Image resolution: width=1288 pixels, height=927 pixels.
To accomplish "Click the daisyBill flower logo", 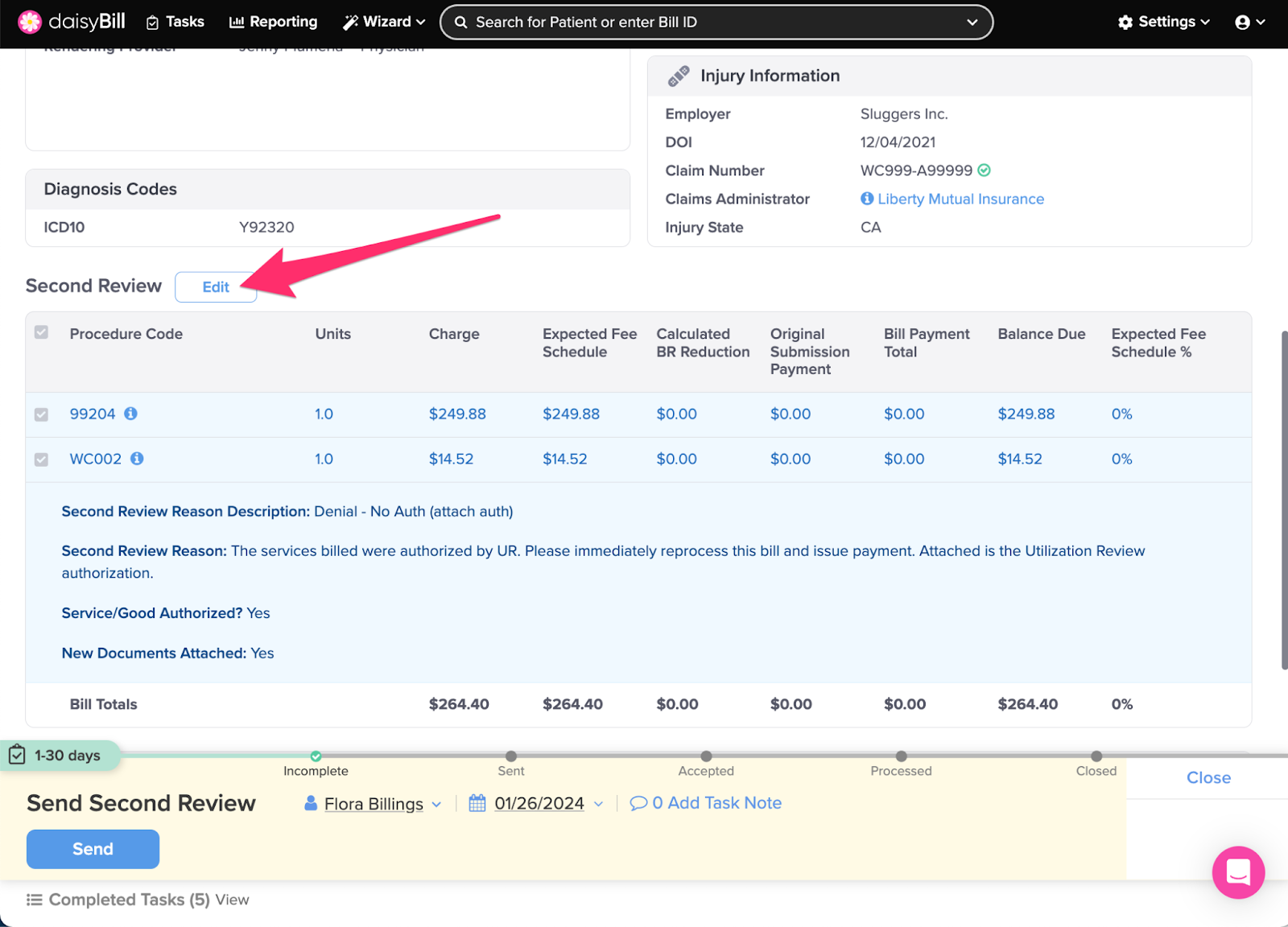I will [30, 22].
